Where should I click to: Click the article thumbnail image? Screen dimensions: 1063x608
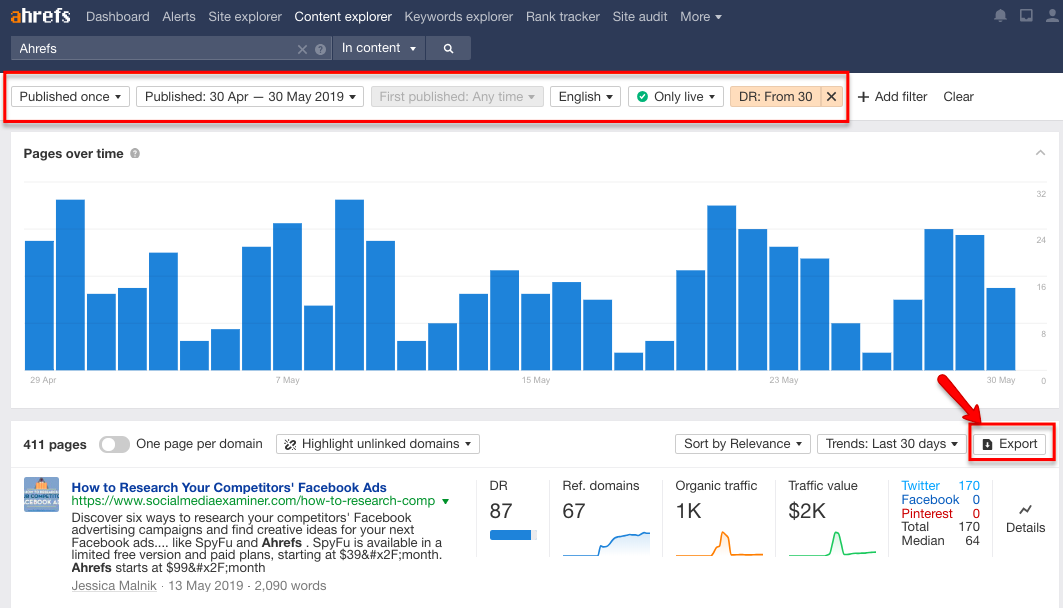[x=41, y=494]
